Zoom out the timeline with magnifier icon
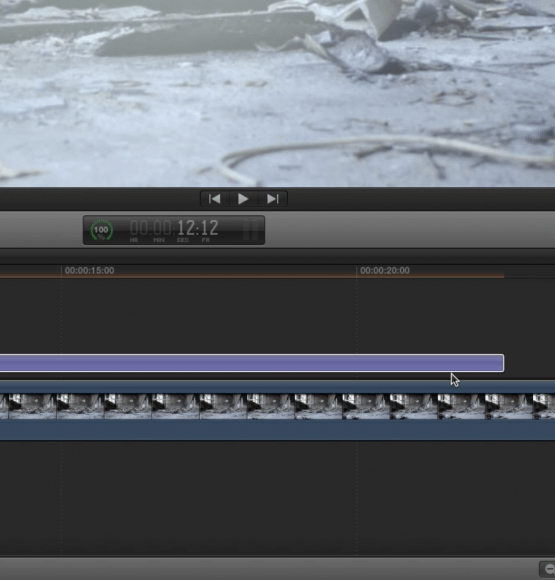The image size is (555, 580). point(548,569)
